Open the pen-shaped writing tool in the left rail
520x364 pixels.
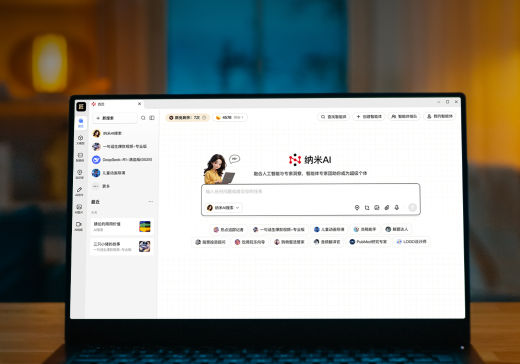pos(79,191)
